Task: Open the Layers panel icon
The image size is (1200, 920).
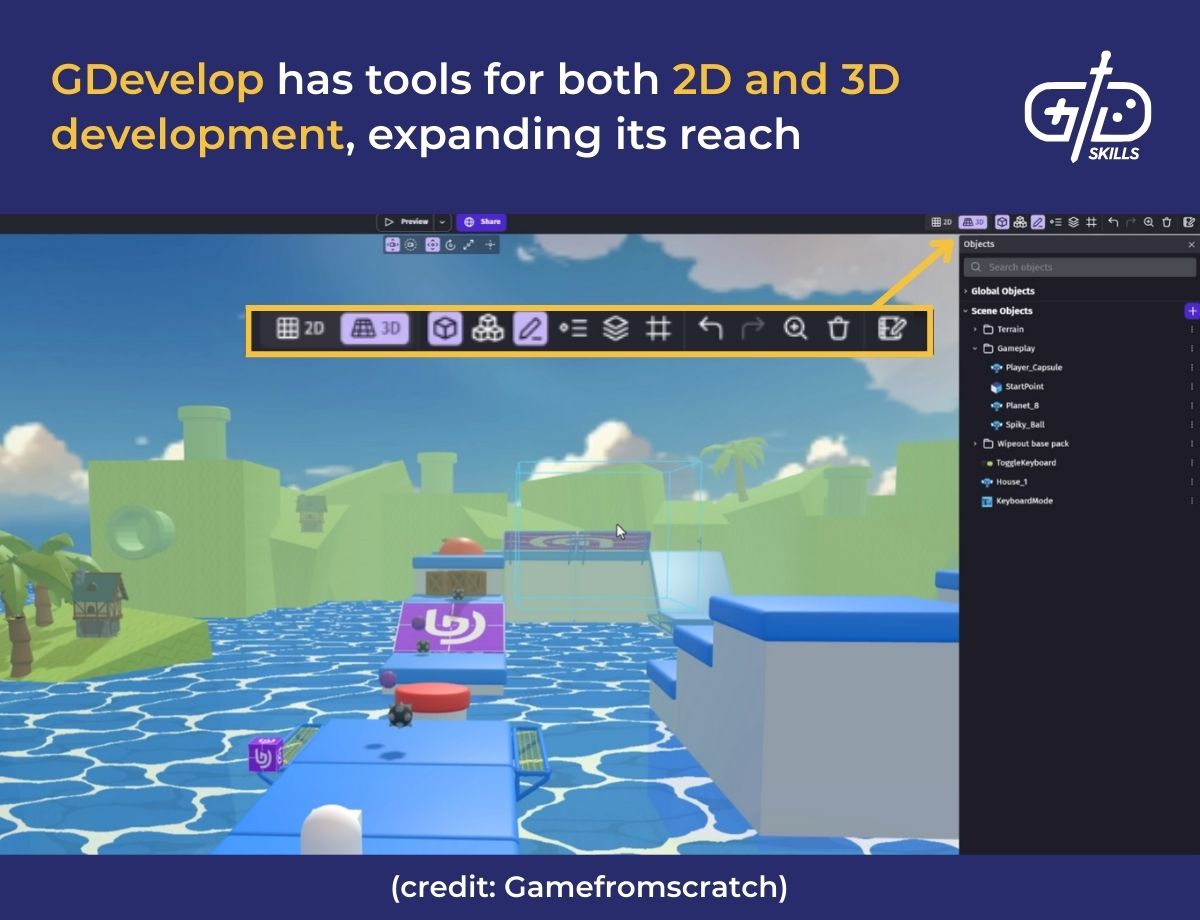Action: coord(615,329)
